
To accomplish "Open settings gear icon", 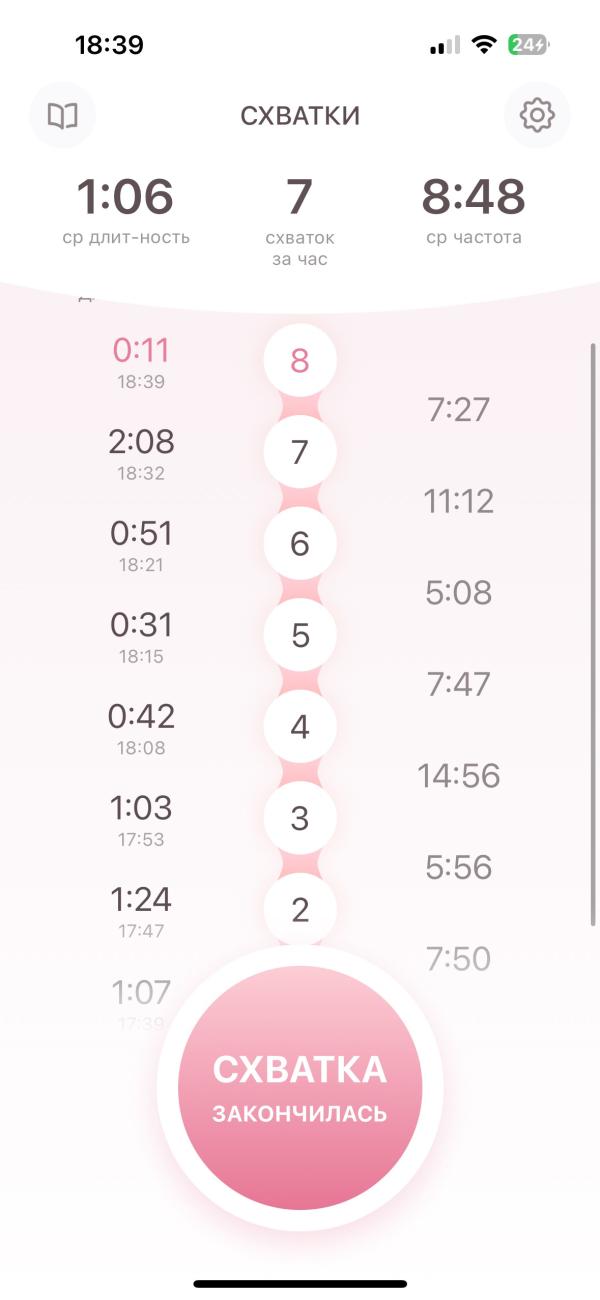I will (x=537, y=116).
